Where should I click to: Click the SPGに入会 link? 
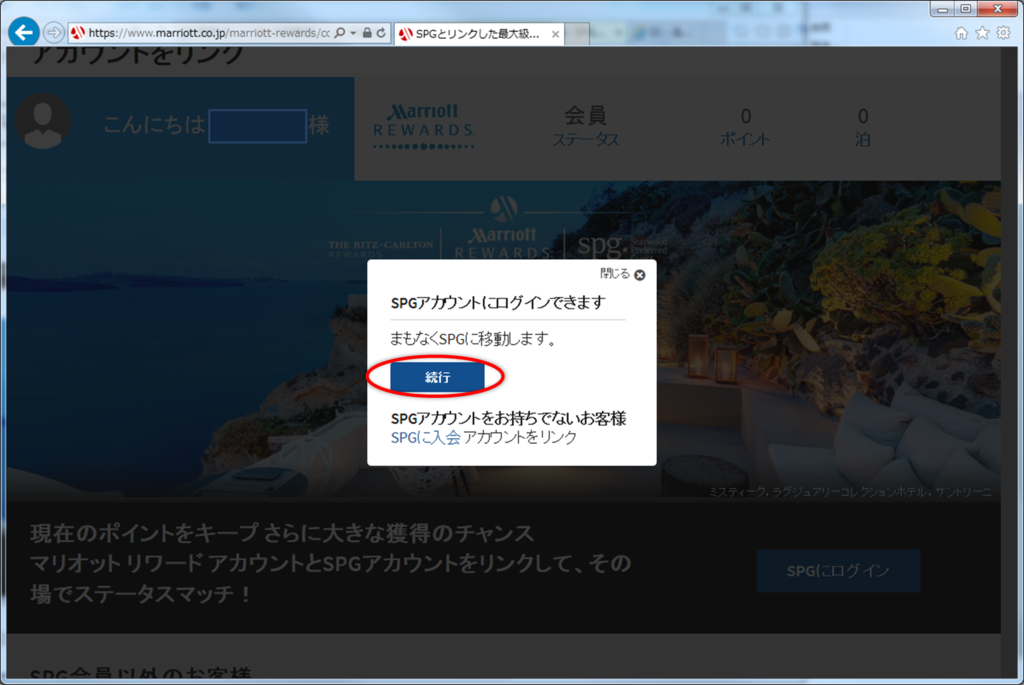[x=425, y=437]
